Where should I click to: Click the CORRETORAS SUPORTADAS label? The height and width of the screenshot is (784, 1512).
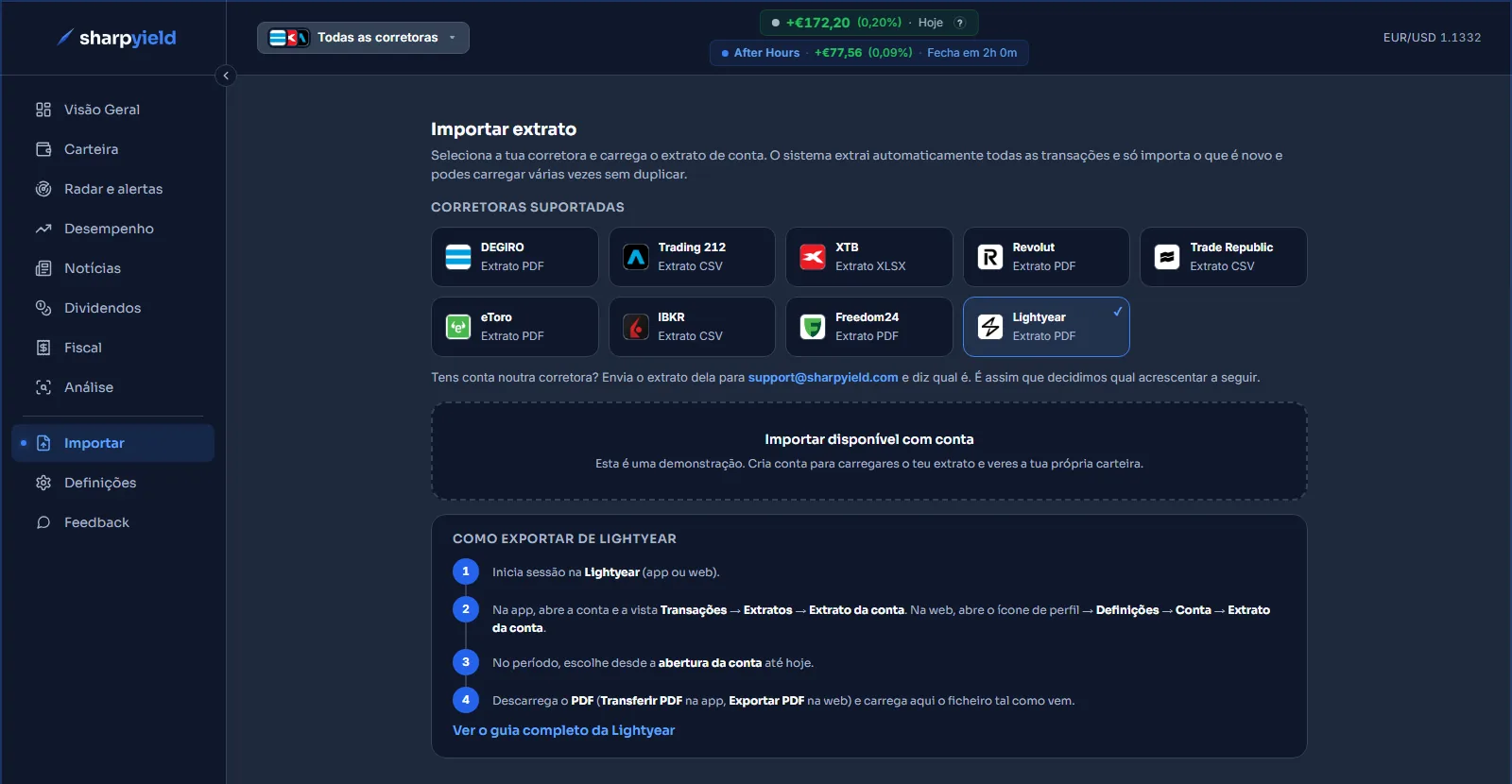point(527,207)
